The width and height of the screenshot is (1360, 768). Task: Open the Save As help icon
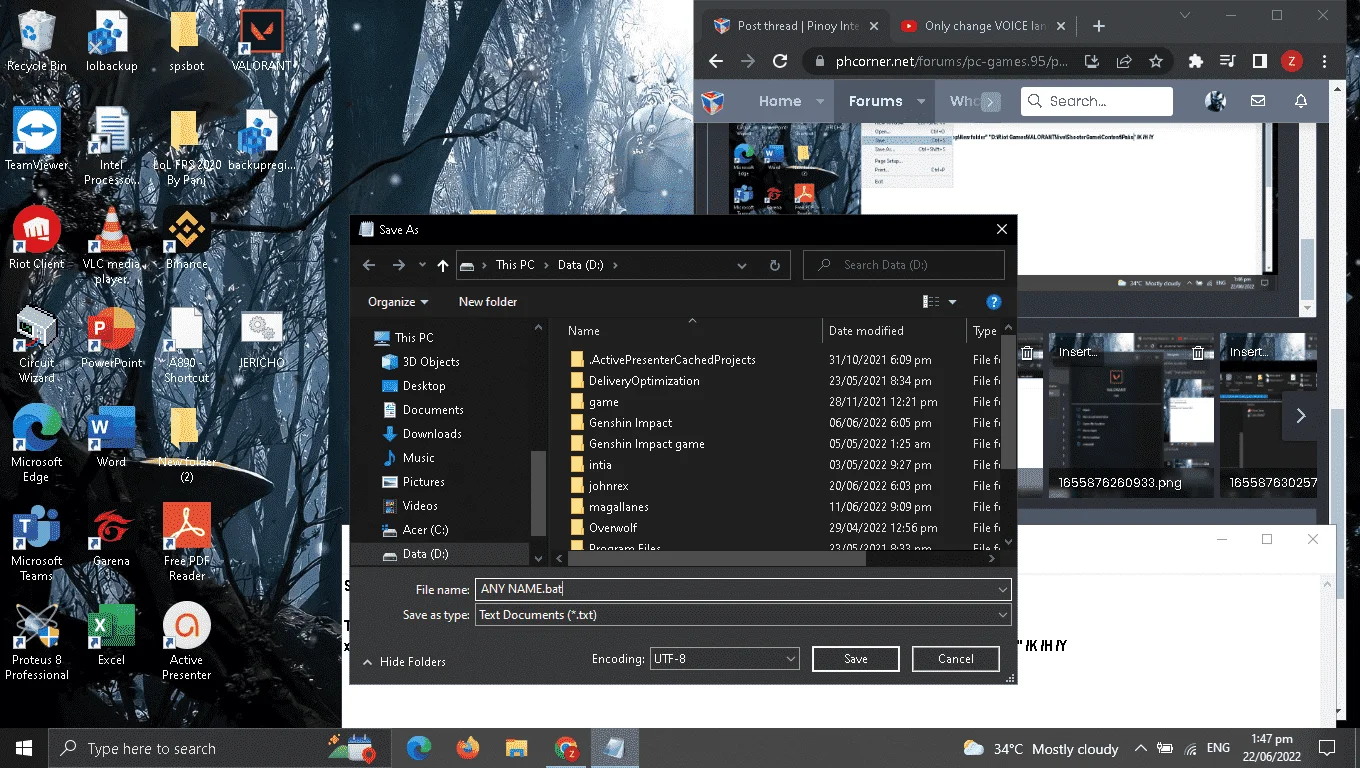[994, 301]
